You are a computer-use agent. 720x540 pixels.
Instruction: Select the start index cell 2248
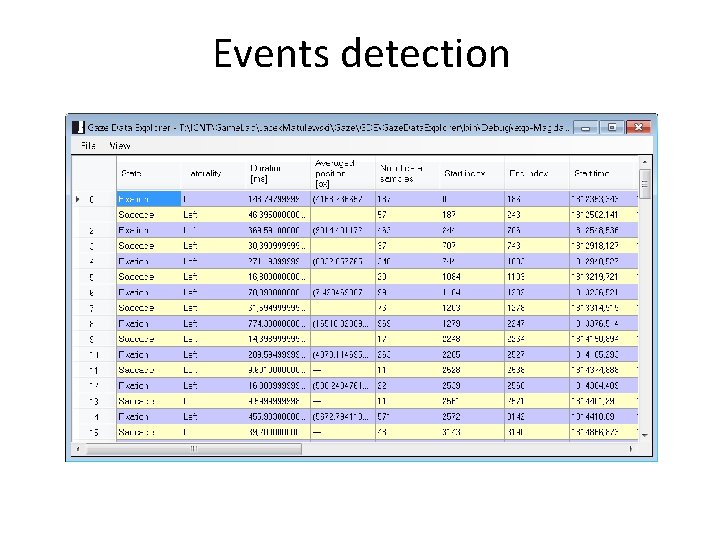coord(472,339)
